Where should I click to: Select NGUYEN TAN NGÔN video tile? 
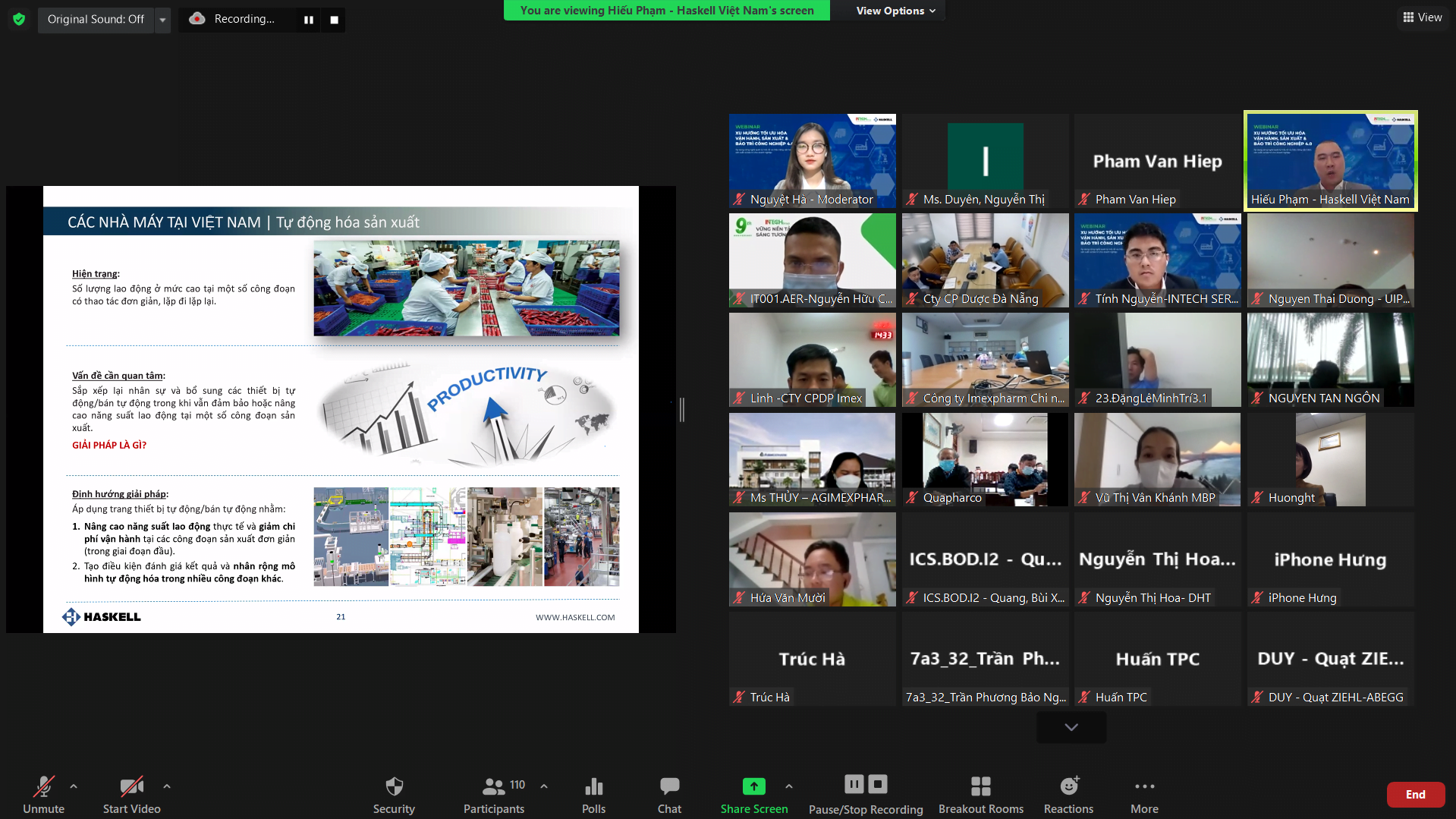pyautogui.click(x=1331, y=360)
